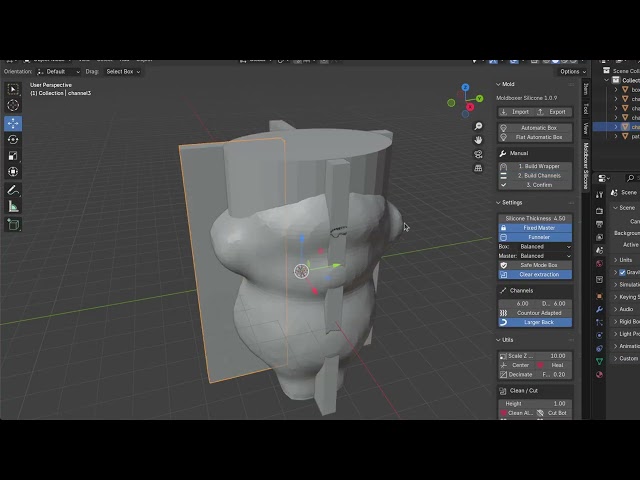Click the Heal button
The height and width of the screenshot is (480, 640).
(x=554, y=365)
